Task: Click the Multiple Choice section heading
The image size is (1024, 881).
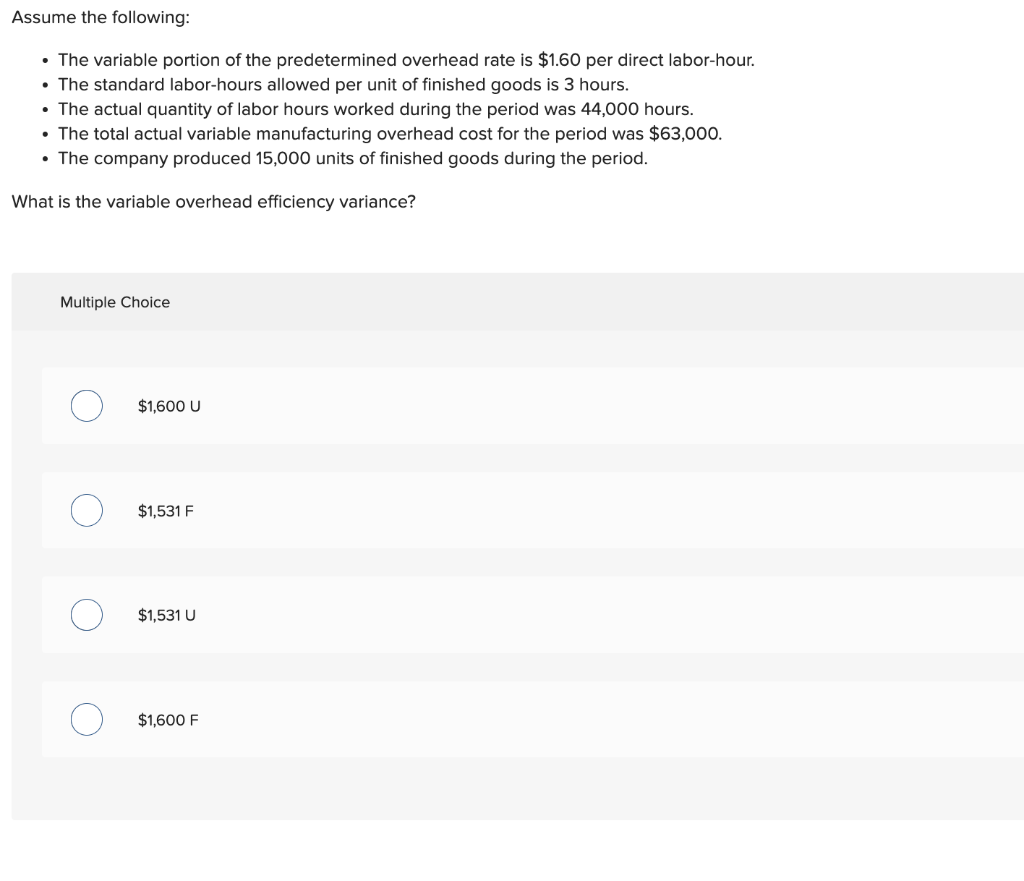Action: click(115, 302)
